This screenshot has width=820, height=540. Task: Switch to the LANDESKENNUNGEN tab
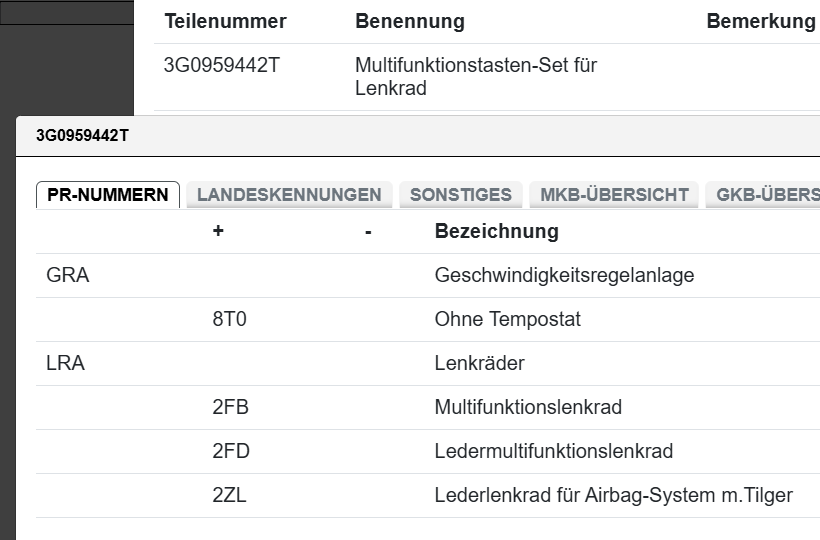(x=289, y=195)
